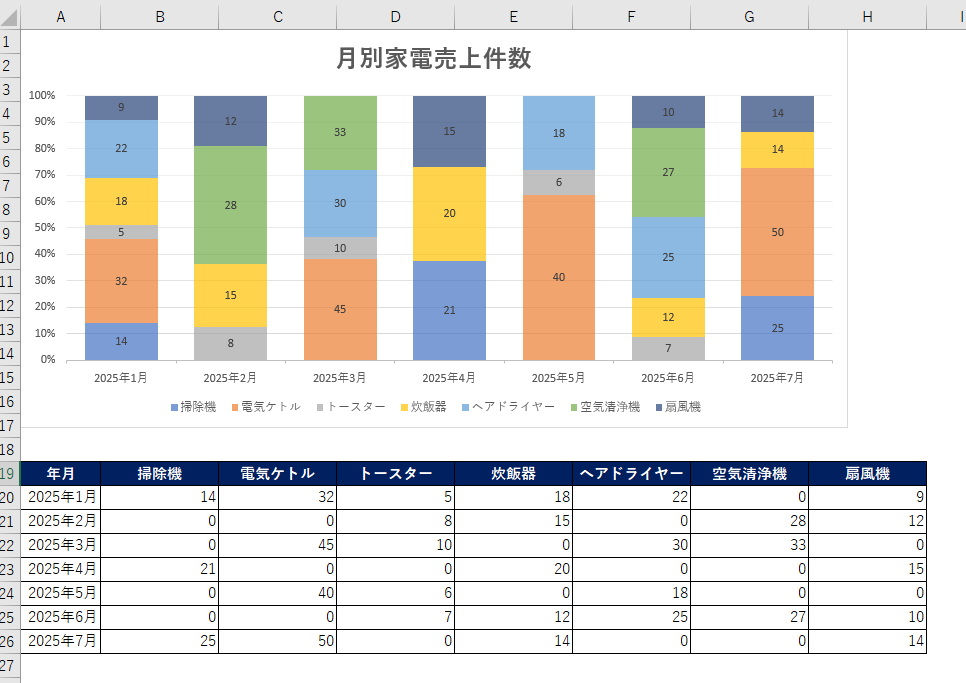
Task: Select the ヘアドライヤー value 30 for 2025年3月
Action: (x=631, y=545)
